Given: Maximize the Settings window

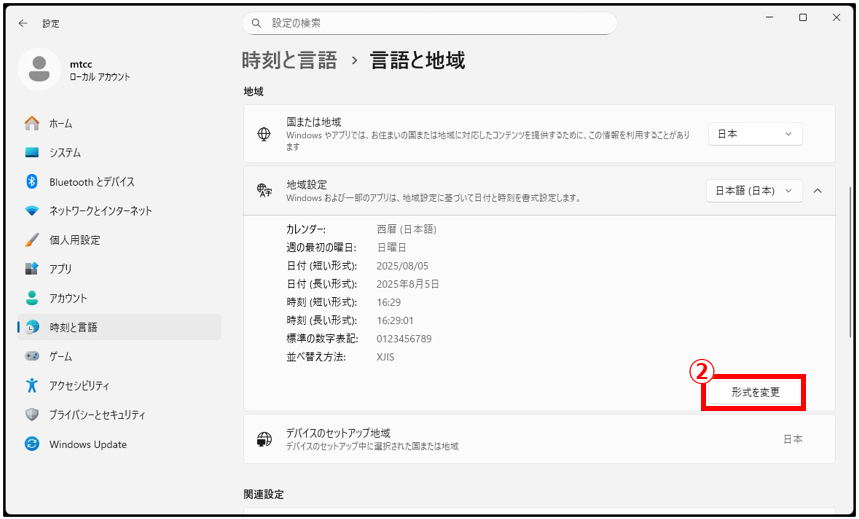Looking at the screenshot, I should [x=803, y=18].
